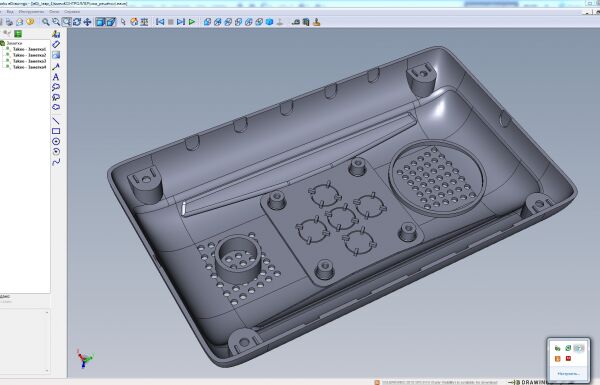
Task: Select the solid blue isometric cube view
Action: click(x=269, y=22)
